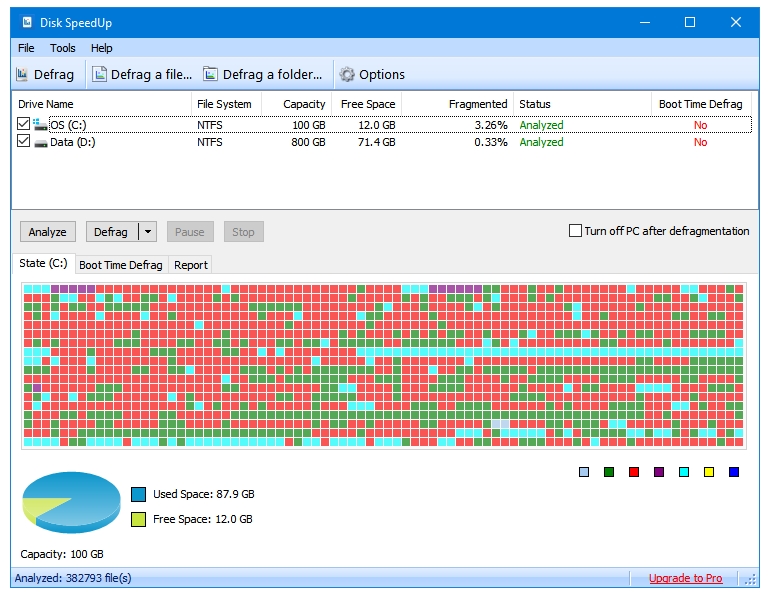Image resolution: width=769 pixels, height=596 pixels.
Task: Sort by Capacity column header
Action: click(x=296, y=104)
